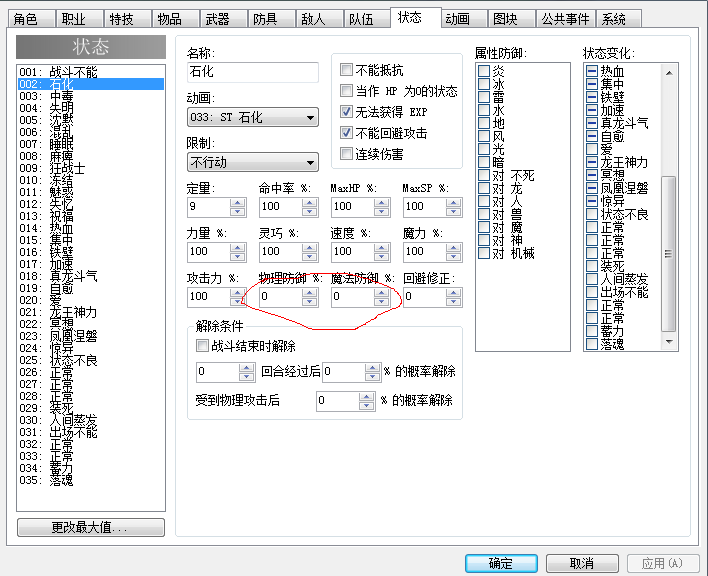The height and width of the screenshot is (576, 708).
Task: Select state 007: 睡眠
Action: point(91,144)
